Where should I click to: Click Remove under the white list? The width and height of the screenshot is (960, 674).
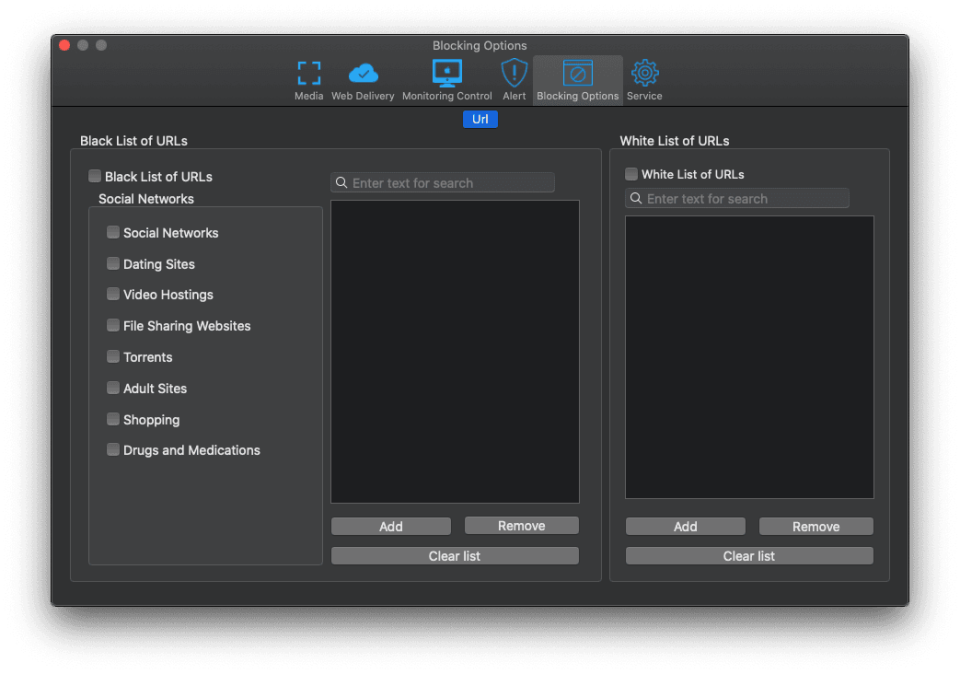(x=816, y=526)
